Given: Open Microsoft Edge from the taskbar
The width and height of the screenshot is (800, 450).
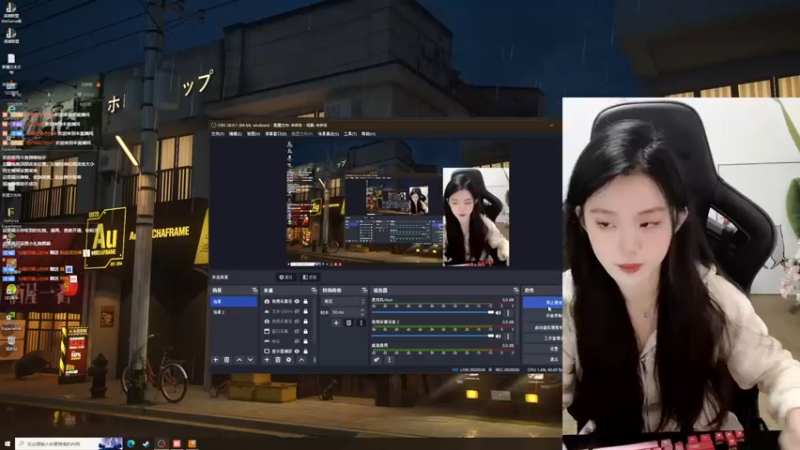Looking at the screenshot, I should (x=131, y=444).
